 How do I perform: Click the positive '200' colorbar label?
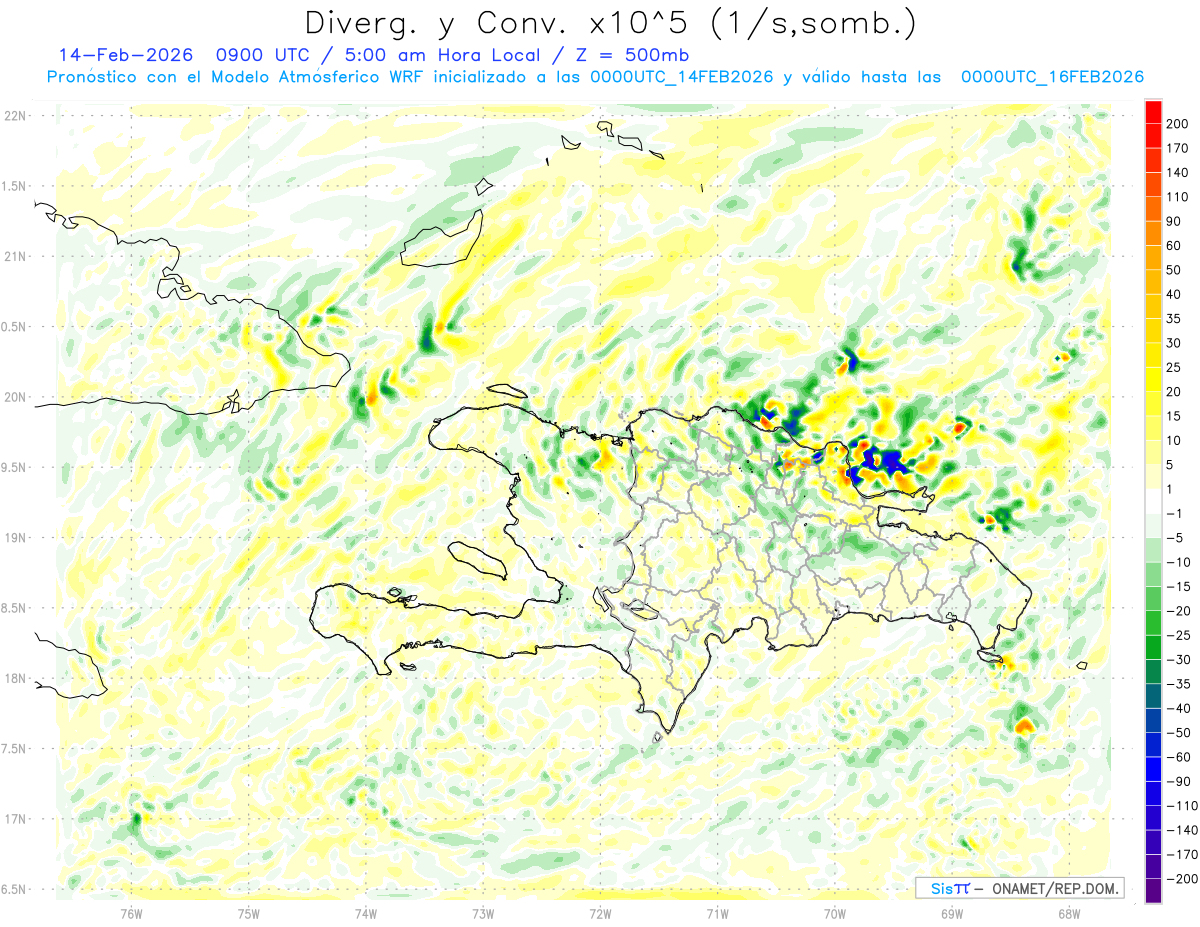pyautogui.click(x=1177, y=124)
